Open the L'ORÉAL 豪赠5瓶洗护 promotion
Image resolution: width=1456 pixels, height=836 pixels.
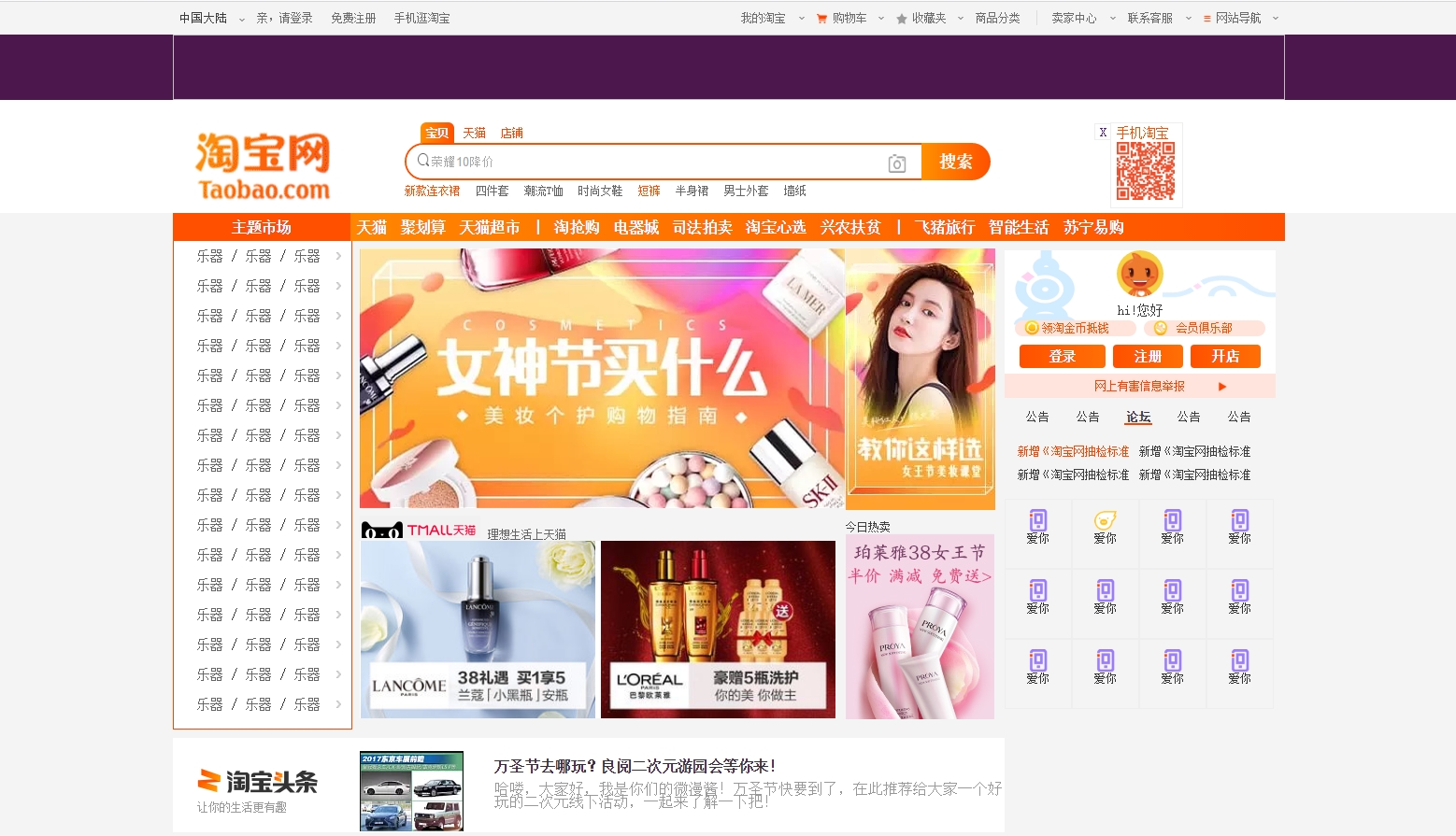[718, 630]
